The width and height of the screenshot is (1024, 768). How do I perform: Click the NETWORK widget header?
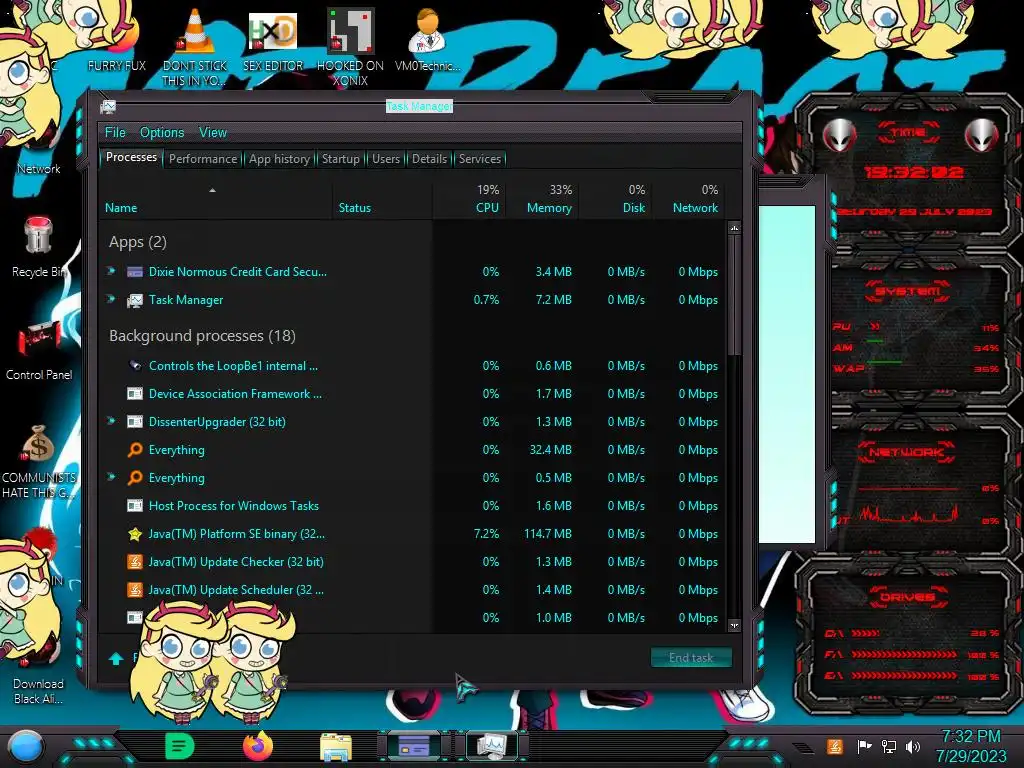click(906, 452)
